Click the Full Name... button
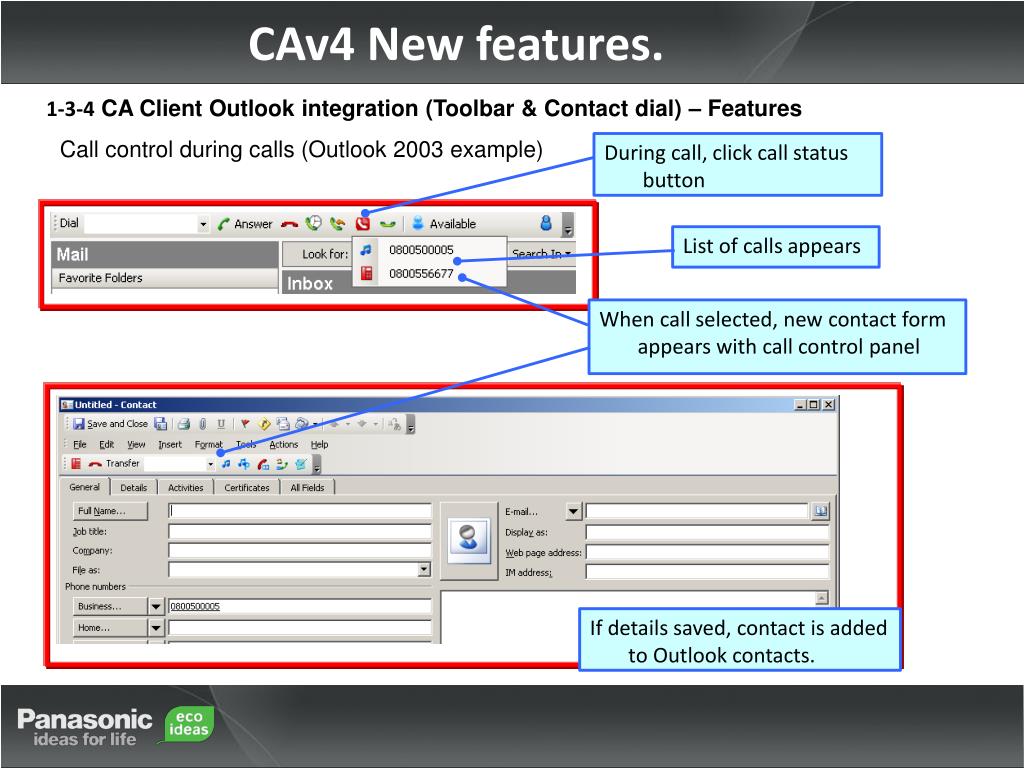The image size is (1024, 768). (x=110, y=511)
